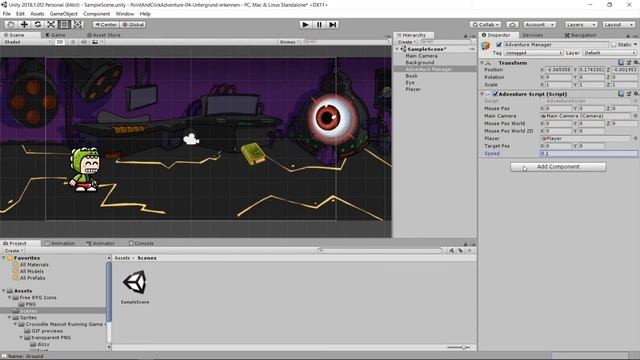Open Adventure Script help reference icon

621,94
